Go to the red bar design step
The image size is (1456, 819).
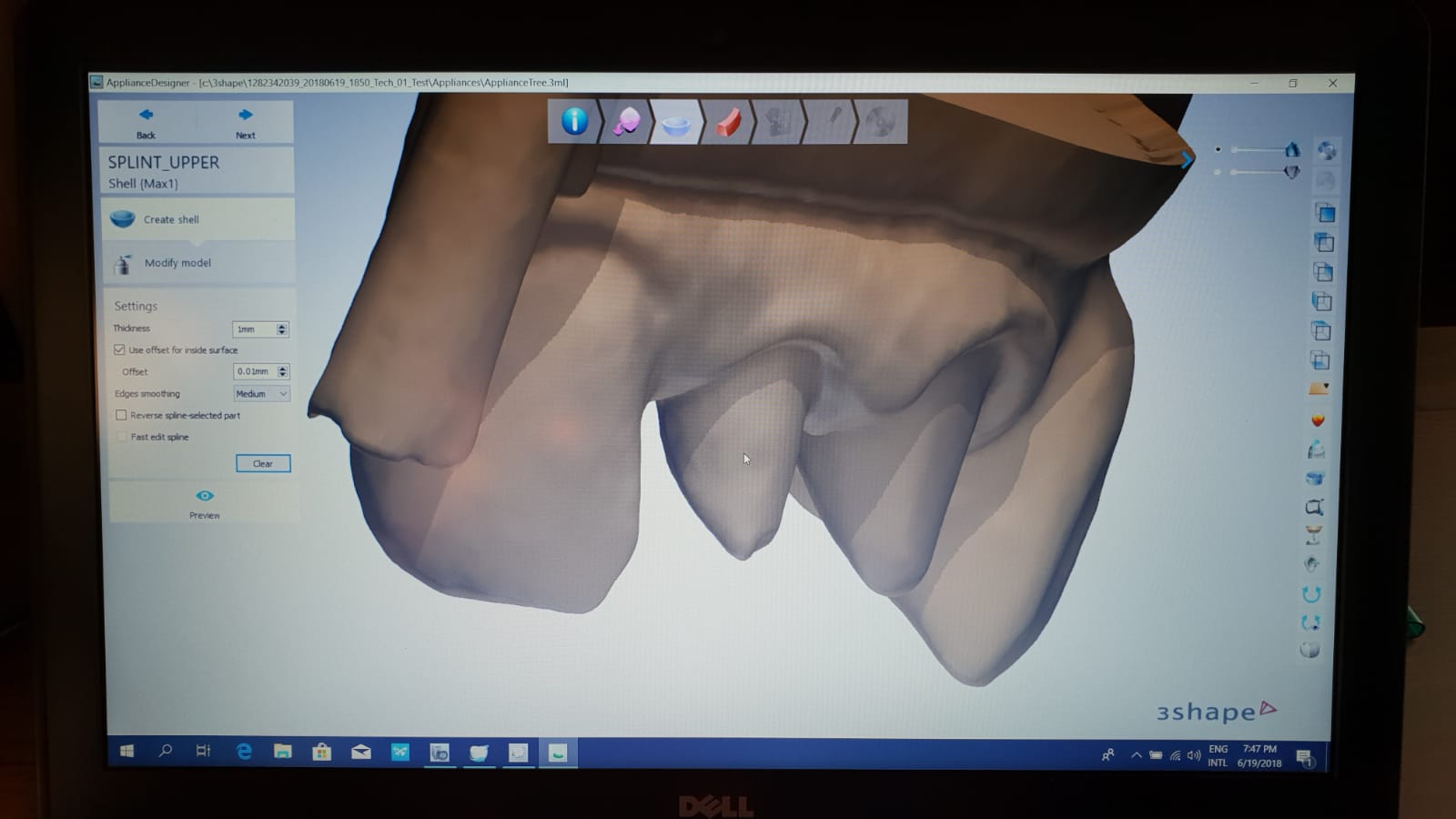tap(727, 122)
